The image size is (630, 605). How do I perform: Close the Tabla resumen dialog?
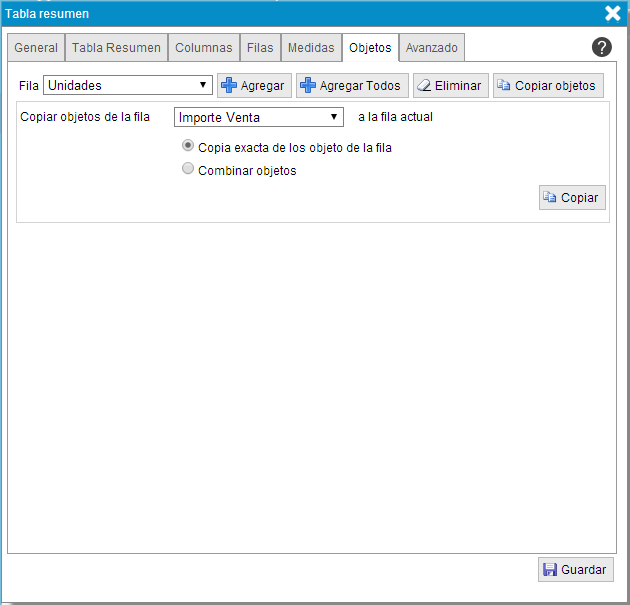(613, 13)
